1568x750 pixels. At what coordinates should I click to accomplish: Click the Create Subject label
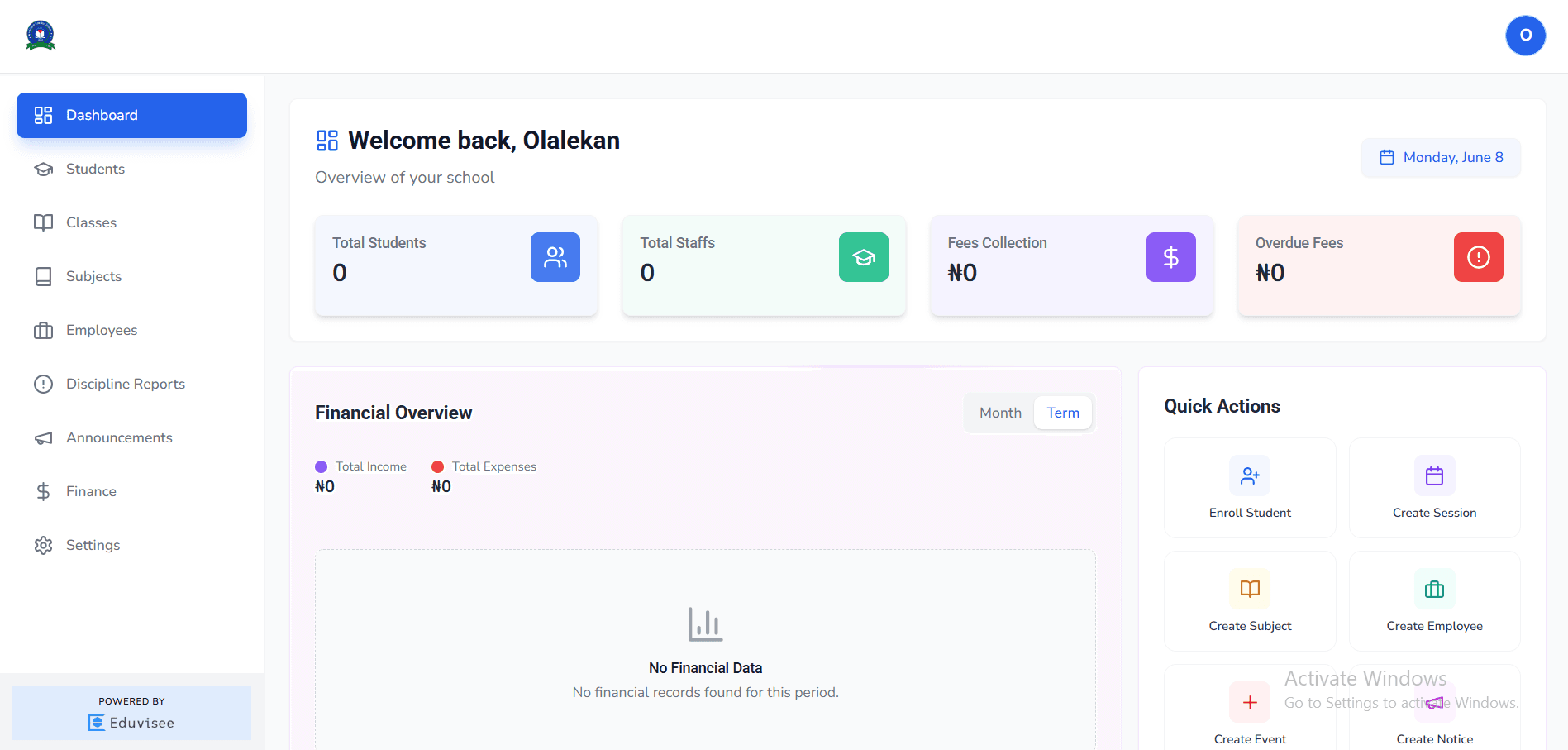pos(1250,626)
